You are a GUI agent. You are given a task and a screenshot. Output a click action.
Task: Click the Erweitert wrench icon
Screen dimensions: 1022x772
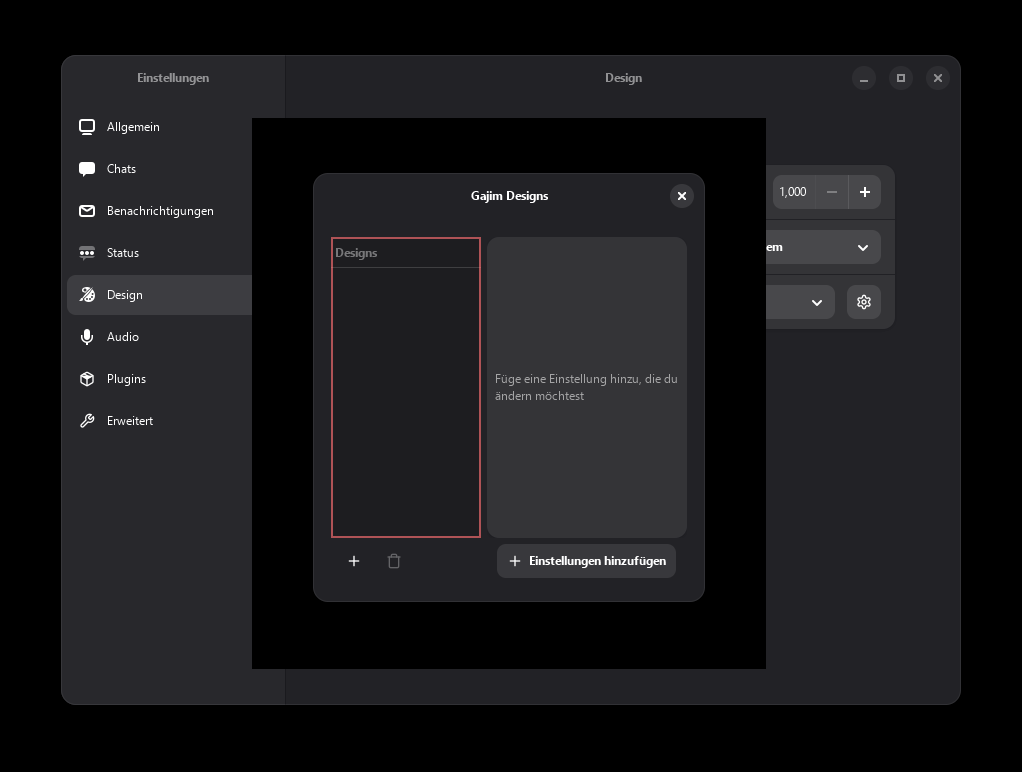coord(87,421)
